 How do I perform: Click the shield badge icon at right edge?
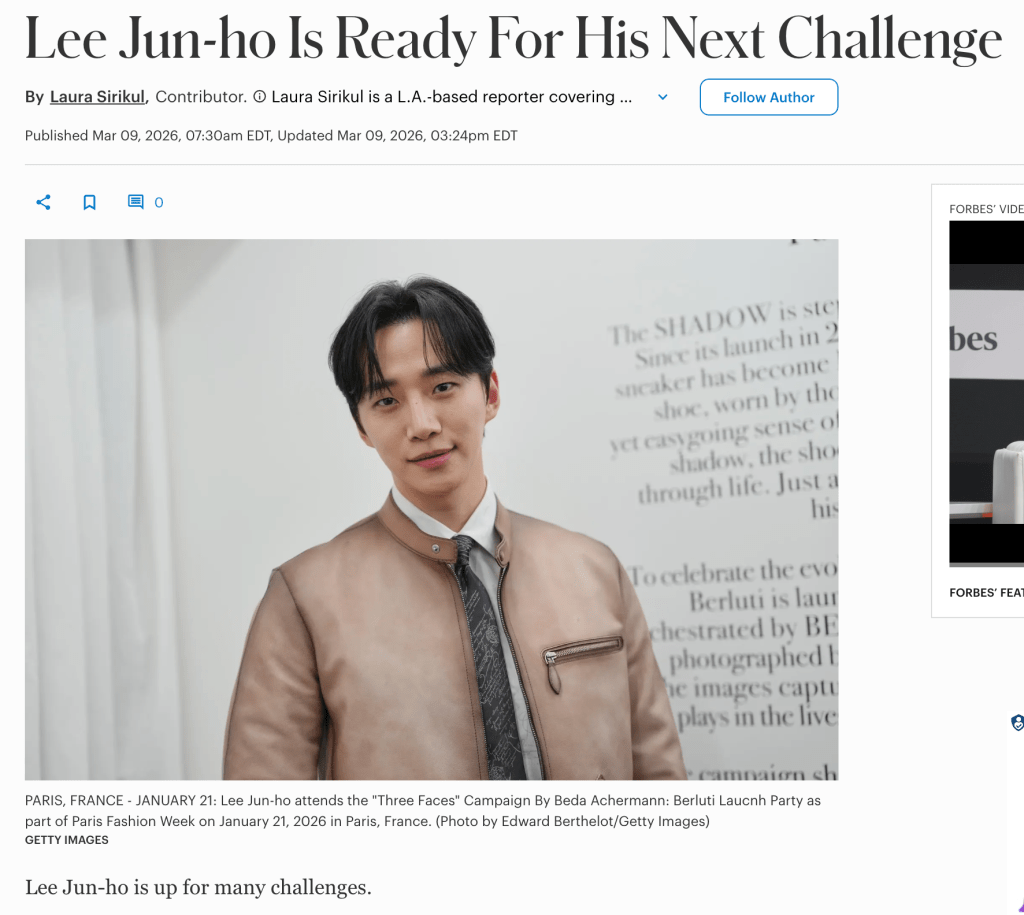point(1017,722)
